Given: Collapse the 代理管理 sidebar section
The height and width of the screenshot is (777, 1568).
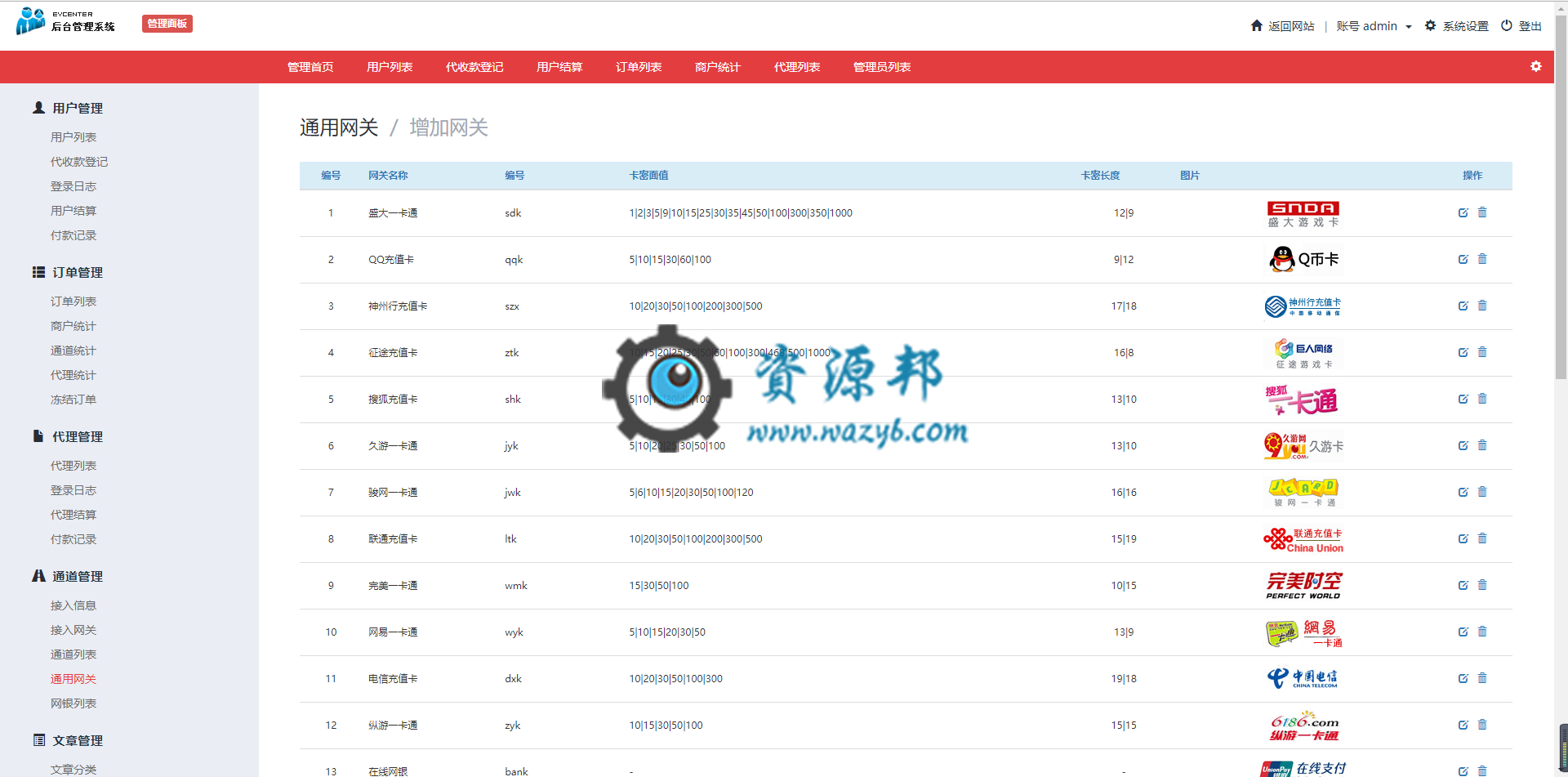Looking at the screenshot, I should [x=68, y=436].
